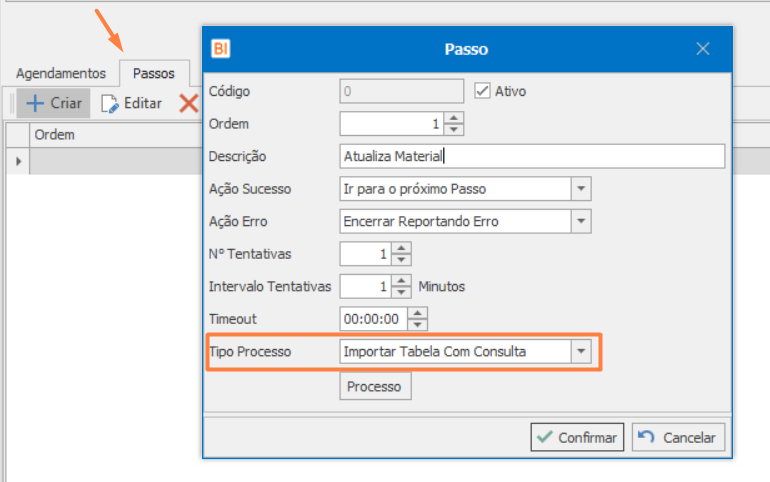
Task: Expand the Tipo Processo dropdown
Action: click(581, 351)
